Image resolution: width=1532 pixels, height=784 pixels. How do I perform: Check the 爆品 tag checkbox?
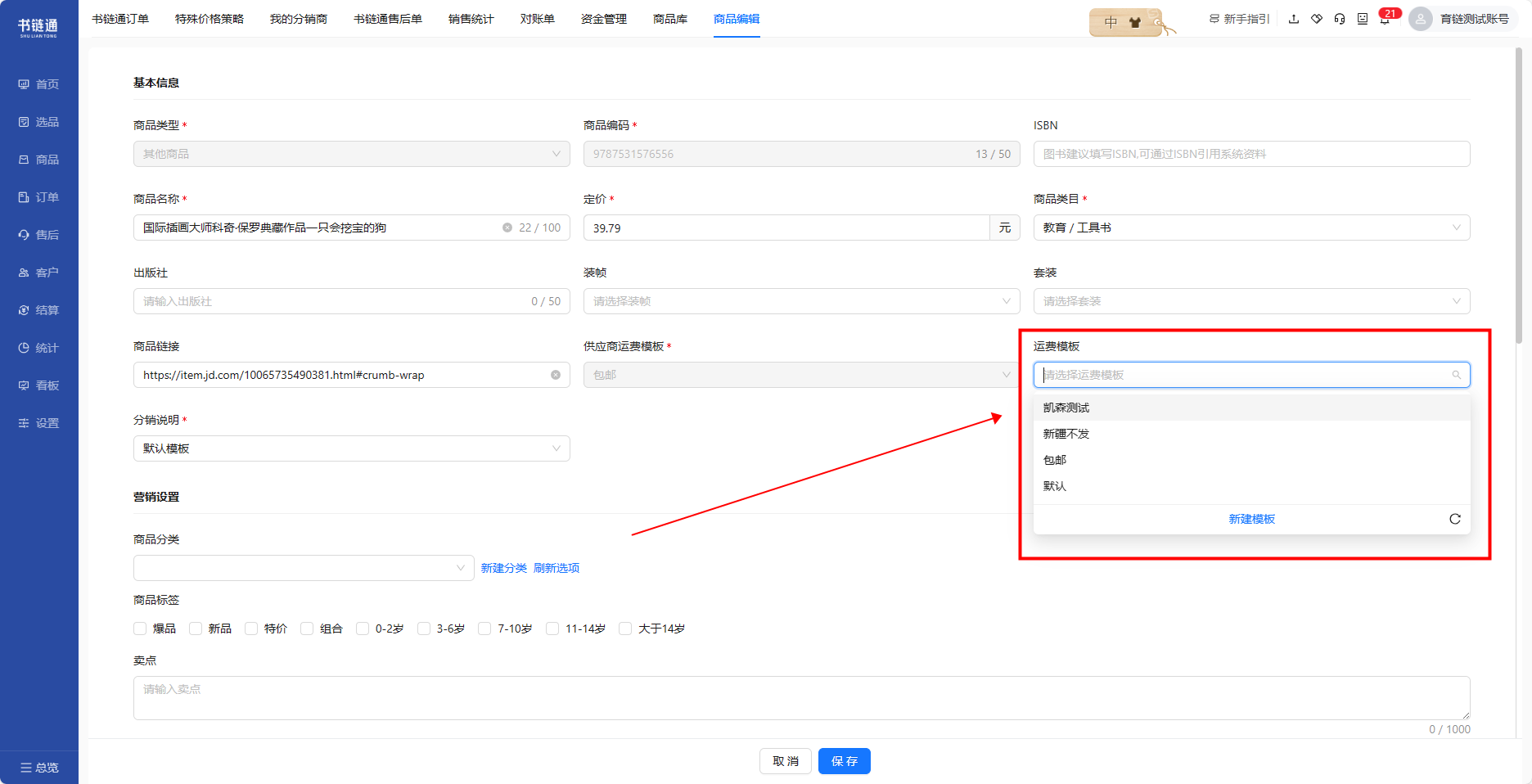pos(140,629)
